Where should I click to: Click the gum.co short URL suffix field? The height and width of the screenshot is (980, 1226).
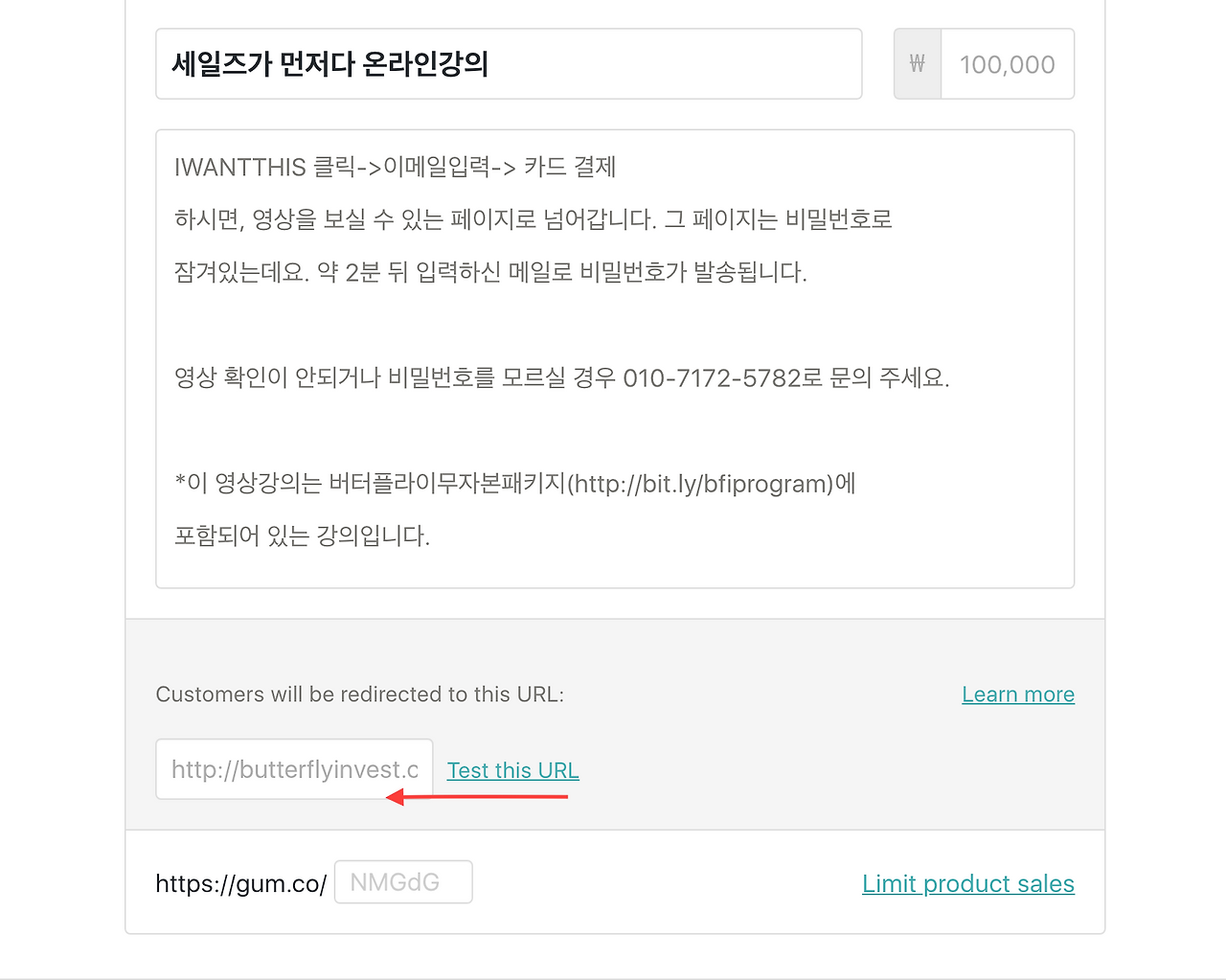click(x=402, y=881)
